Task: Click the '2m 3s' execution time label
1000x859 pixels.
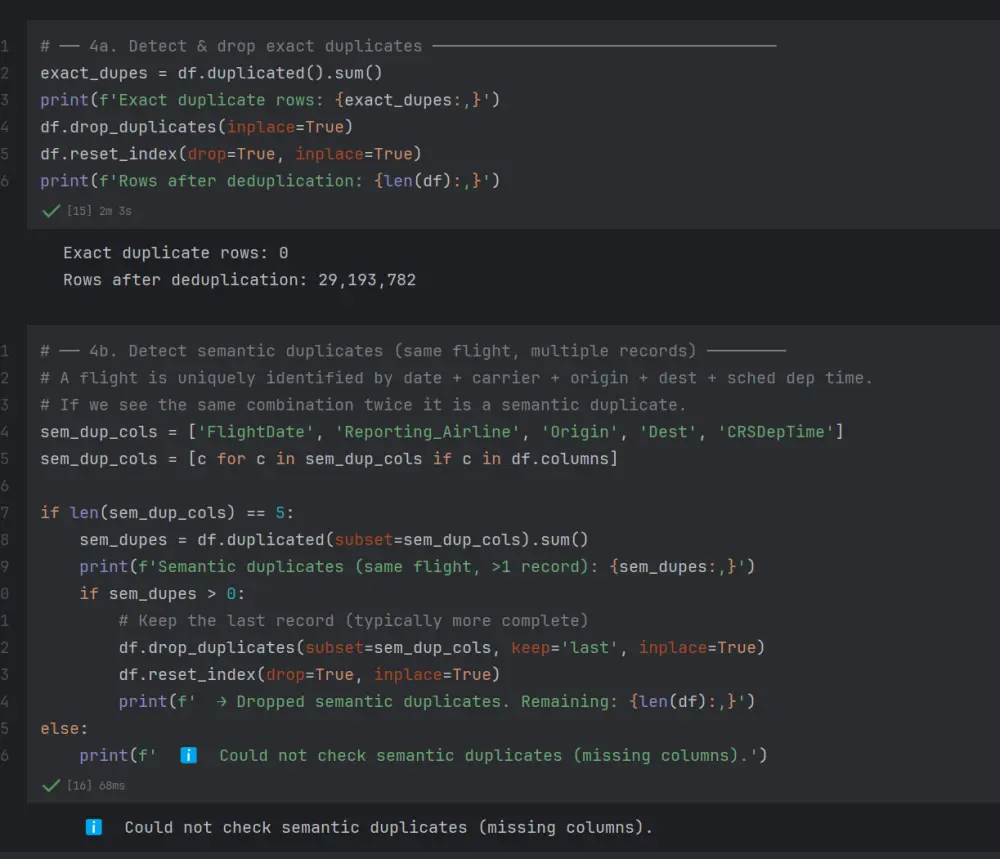Action: coord(115,211)
